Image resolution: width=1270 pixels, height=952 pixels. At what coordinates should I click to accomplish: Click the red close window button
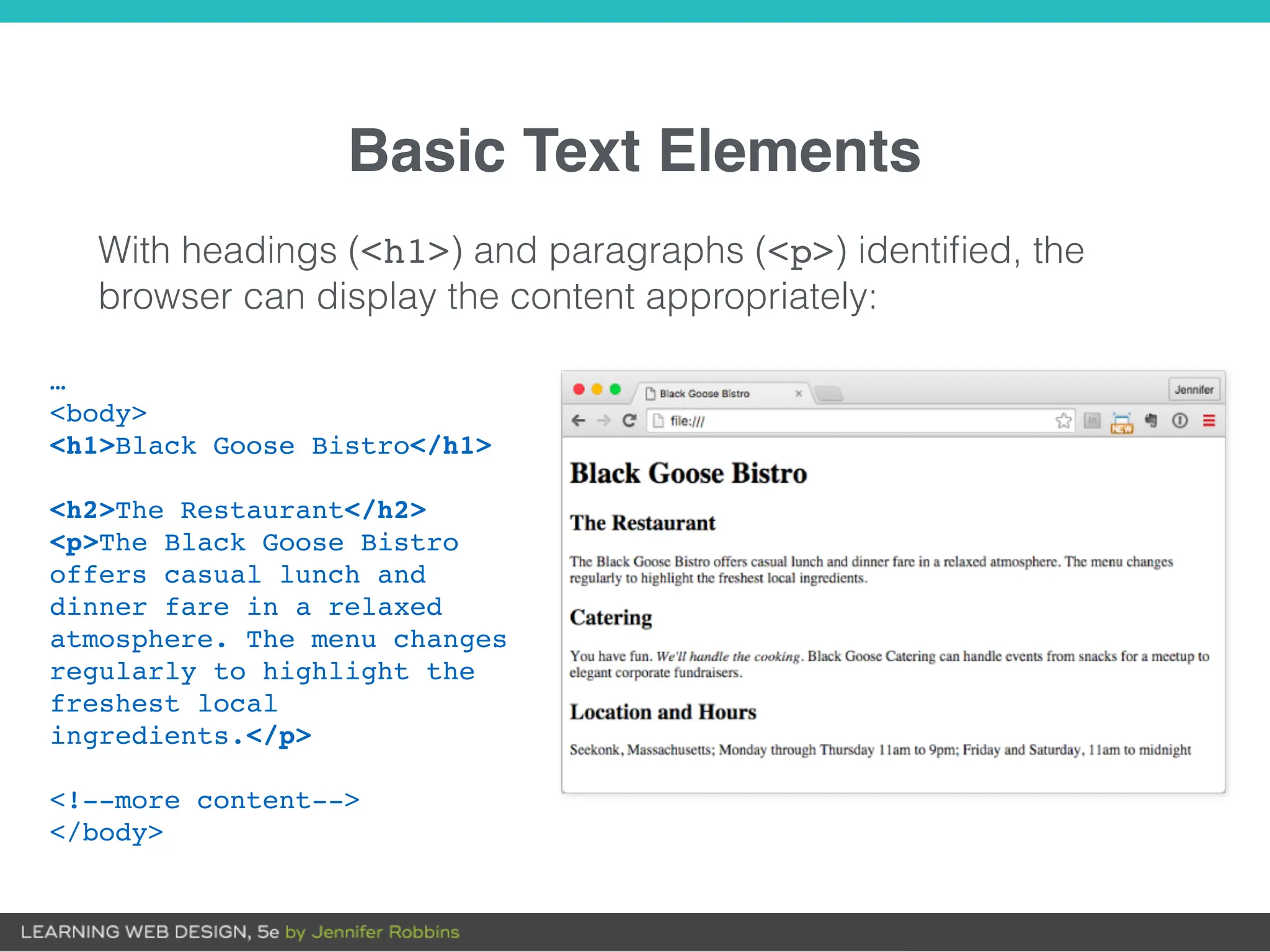579,389
